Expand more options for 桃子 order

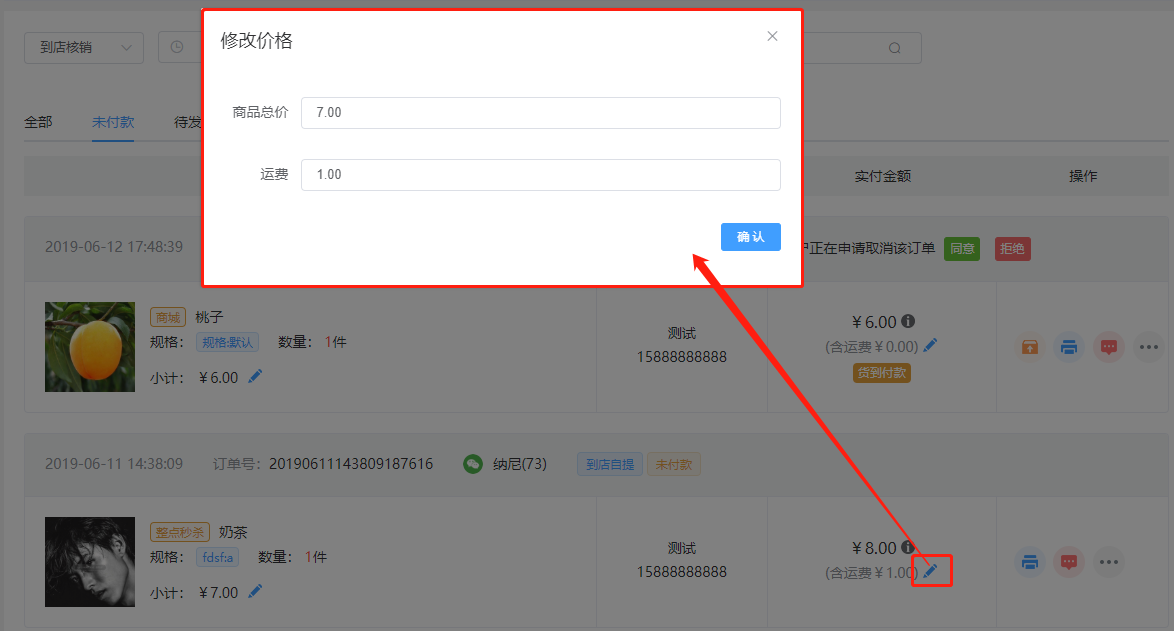[1148, 347]
